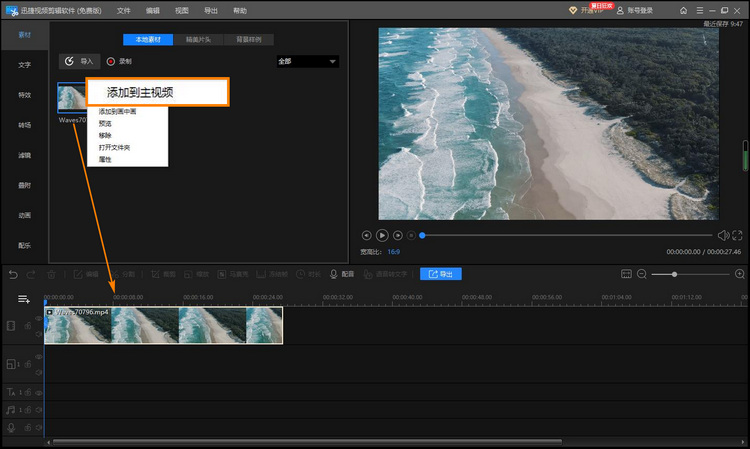Screen dimensions: 750x449
Task: Open the 帮助 help menu
Action: click(240, 11)
